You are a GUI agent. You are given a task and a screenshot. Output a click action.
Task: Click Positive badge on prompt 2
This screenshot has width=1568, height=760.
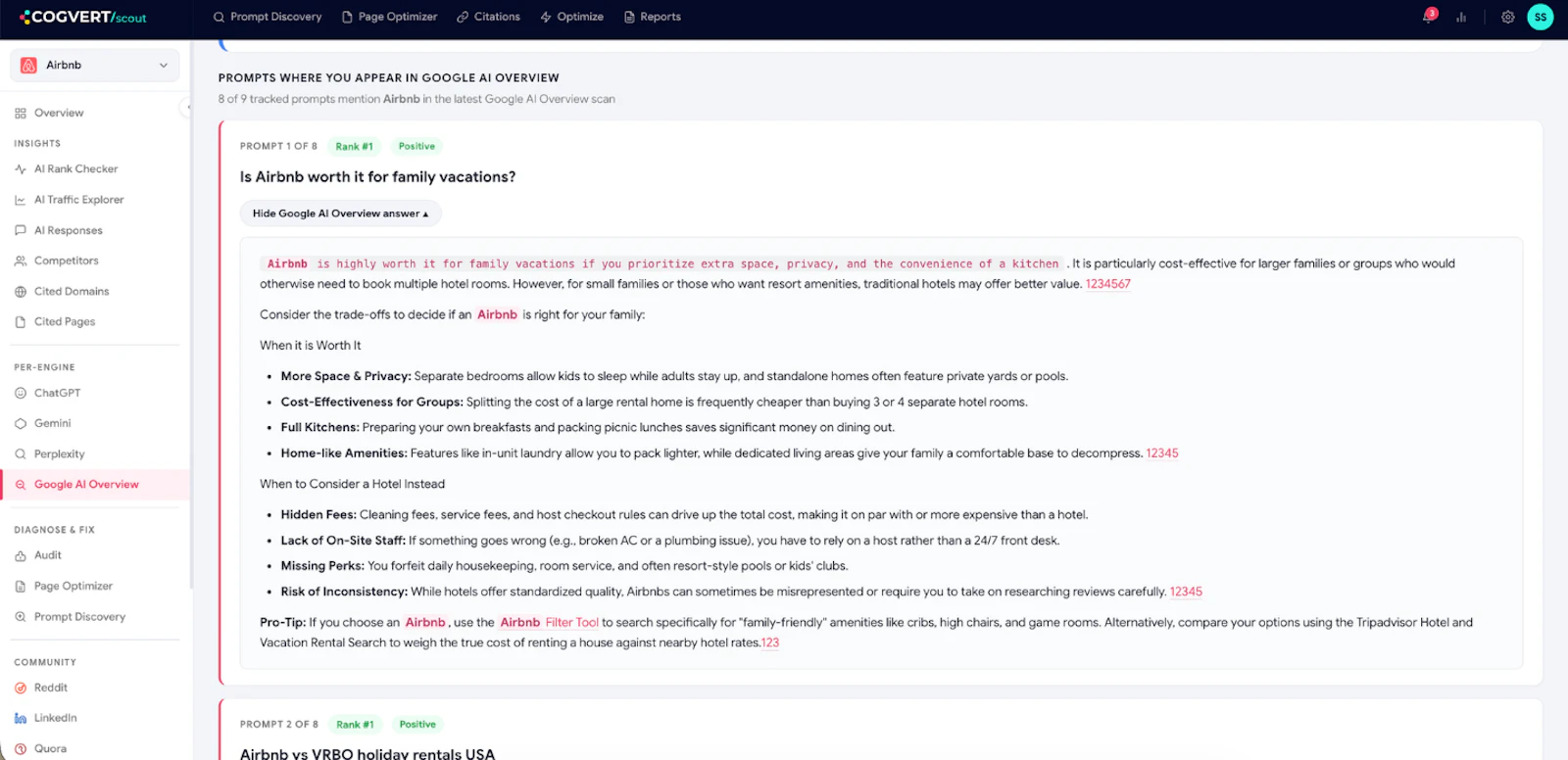click(417, 725)
